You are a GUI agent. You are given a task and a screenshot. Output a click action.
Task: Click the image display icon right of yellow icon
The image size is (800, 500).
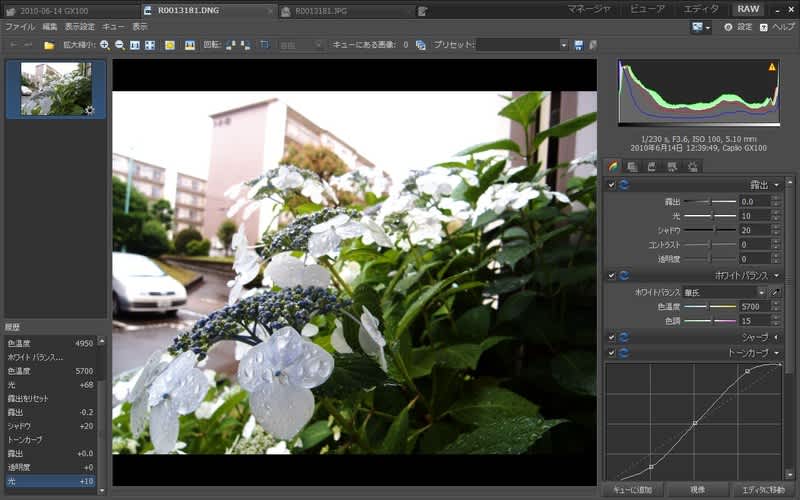[x=190, y=45]
